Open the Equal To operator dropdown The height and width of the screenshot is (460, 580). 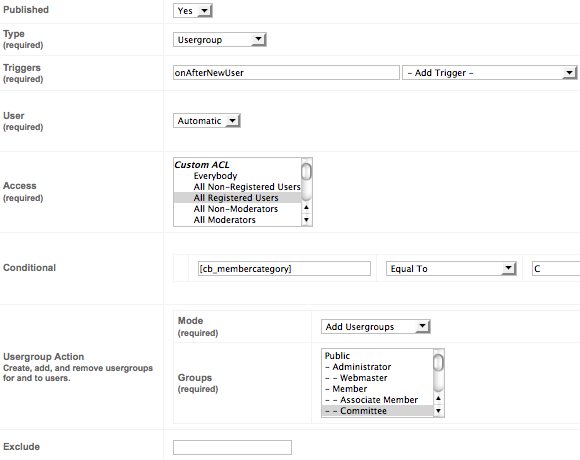tap(451, 268)
